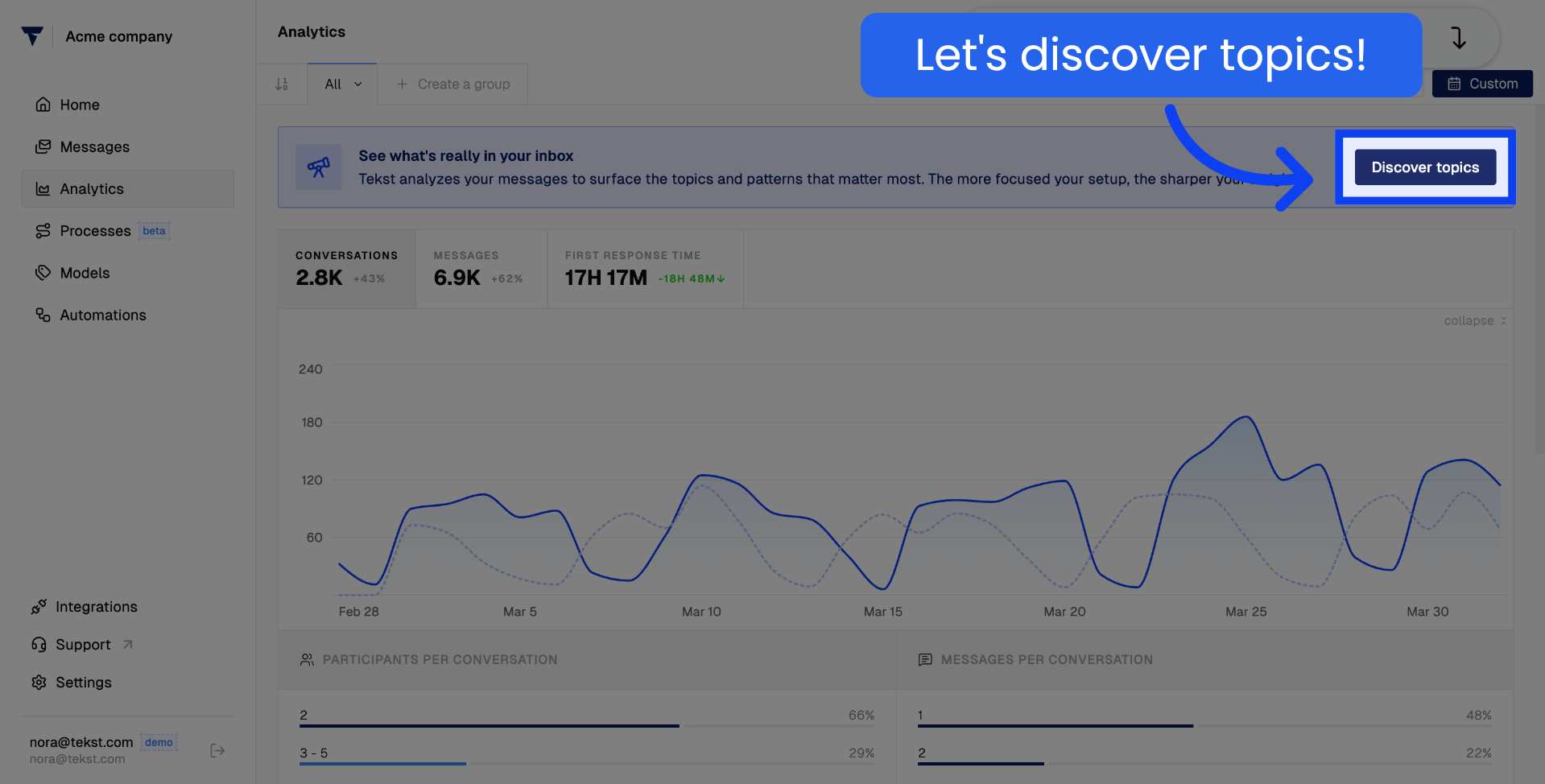The image size is (1545, 784).
Task: Click the Tekst logo icon
Action: pos(32,36)
